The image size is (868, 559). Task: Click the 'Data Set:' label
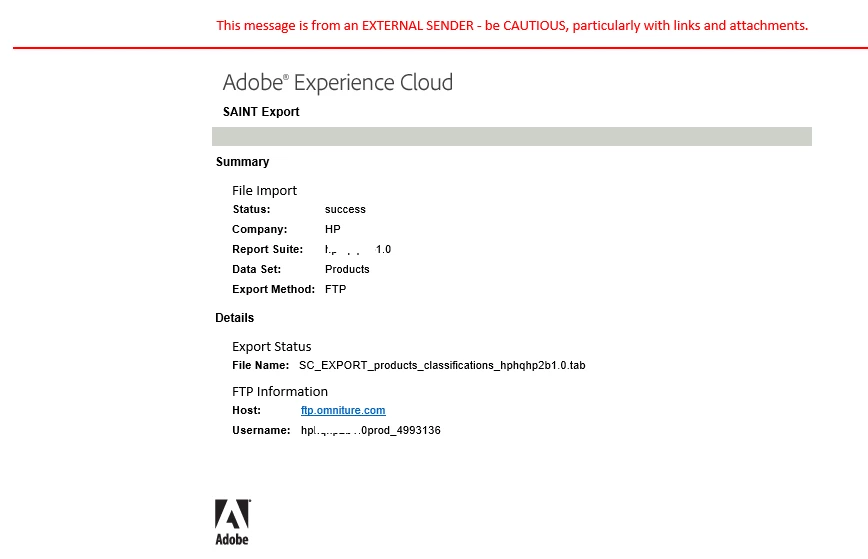(256, 269)
